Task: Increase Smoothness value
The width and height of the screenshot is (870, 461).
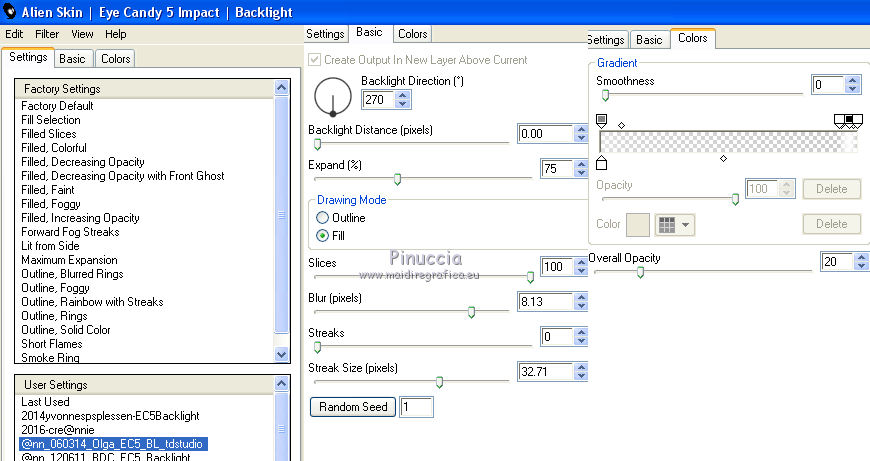Action: (853, 80)
